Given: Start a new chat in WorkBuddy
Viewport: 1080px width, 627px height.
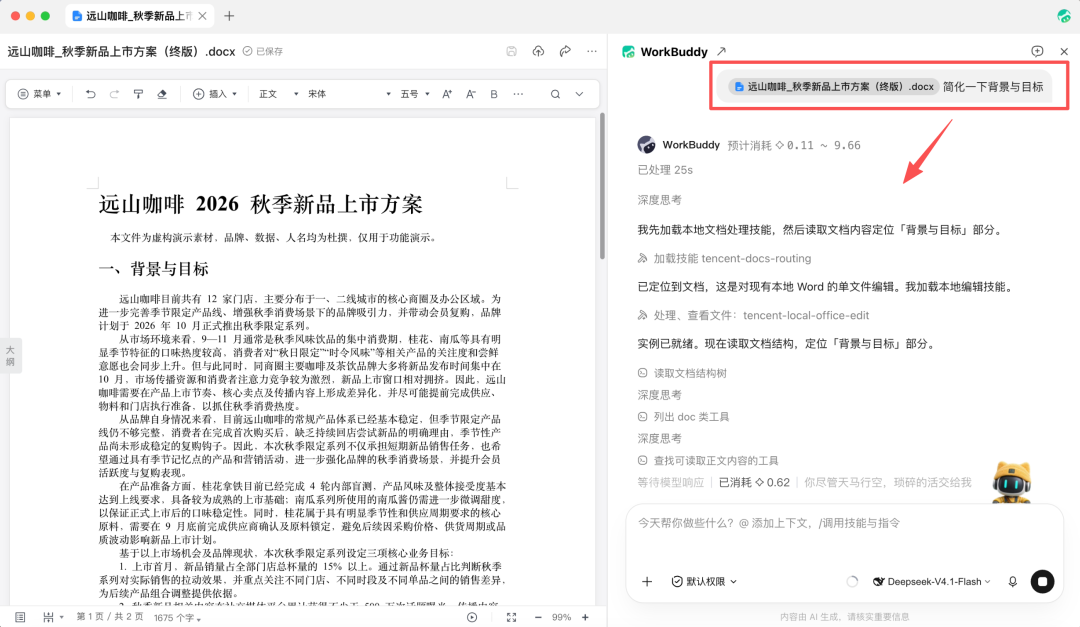Looking at the screenshot, I should pos(1037,51).
